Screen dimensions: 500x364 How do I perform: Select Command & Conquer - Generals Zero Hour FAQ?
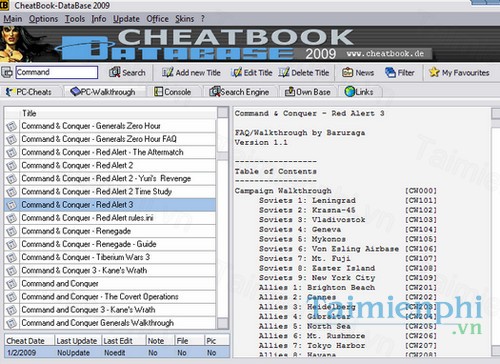tap(110, 139)
